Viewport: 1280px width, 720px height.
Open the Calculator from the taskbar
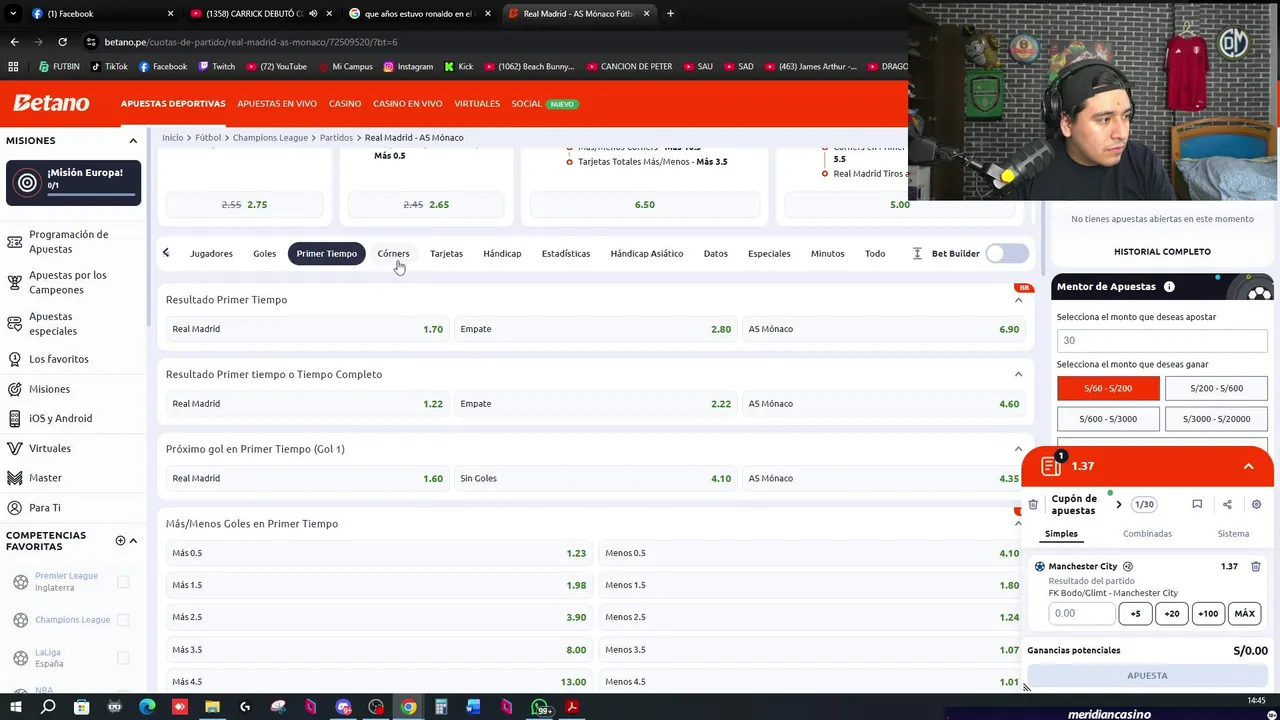point(441,707)
